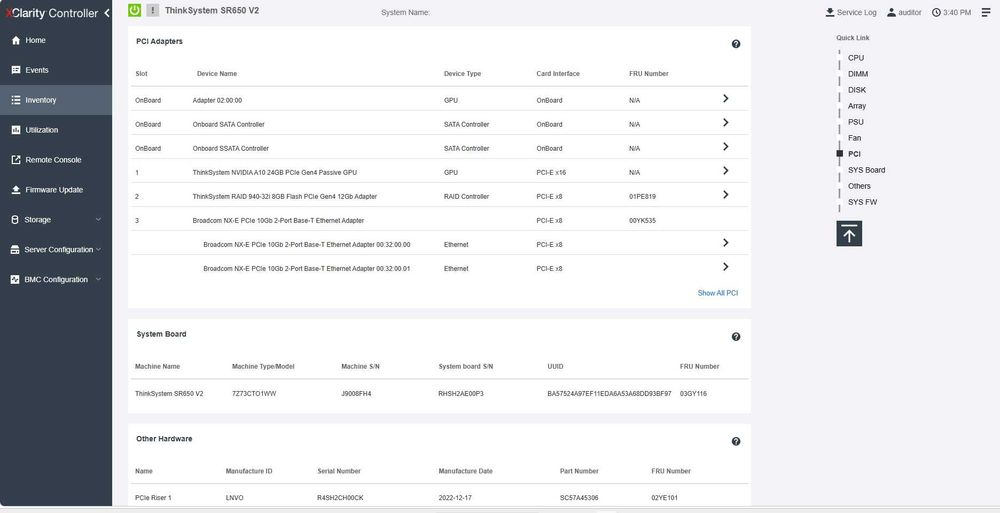1000x513 pixels.
Task: Collapse the sidebar with the chevron arrow
Action: pyautogui.click(x=107, y=13)
